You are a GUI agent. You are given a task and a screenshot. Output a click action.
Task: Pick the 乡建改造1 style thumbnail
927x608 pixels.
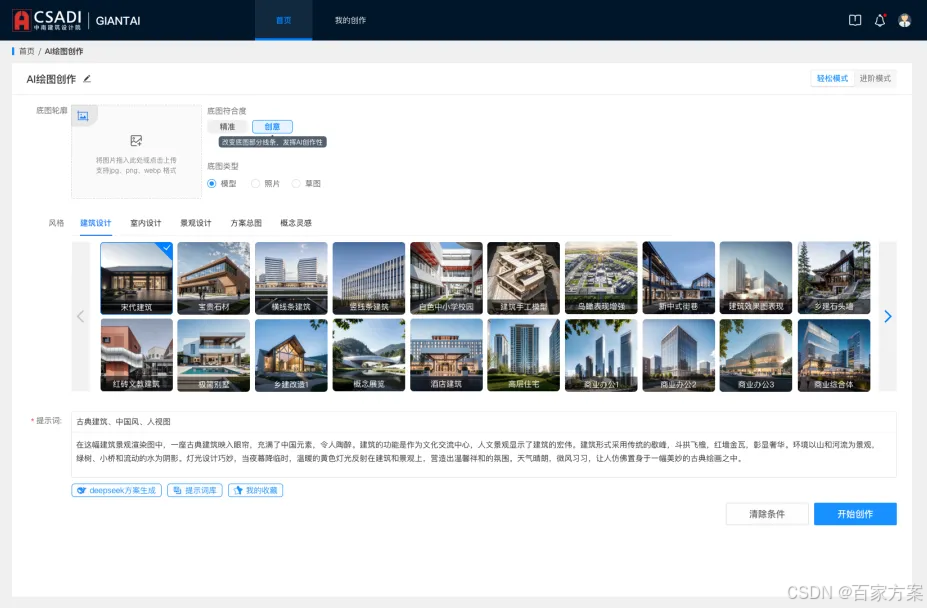coord(291,355)
